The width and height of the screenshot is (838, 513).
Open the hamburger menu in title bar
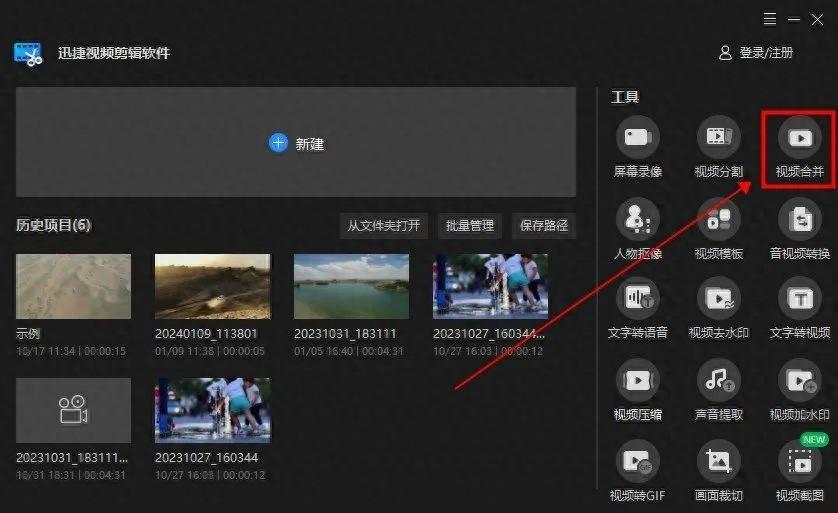(769, 19)
